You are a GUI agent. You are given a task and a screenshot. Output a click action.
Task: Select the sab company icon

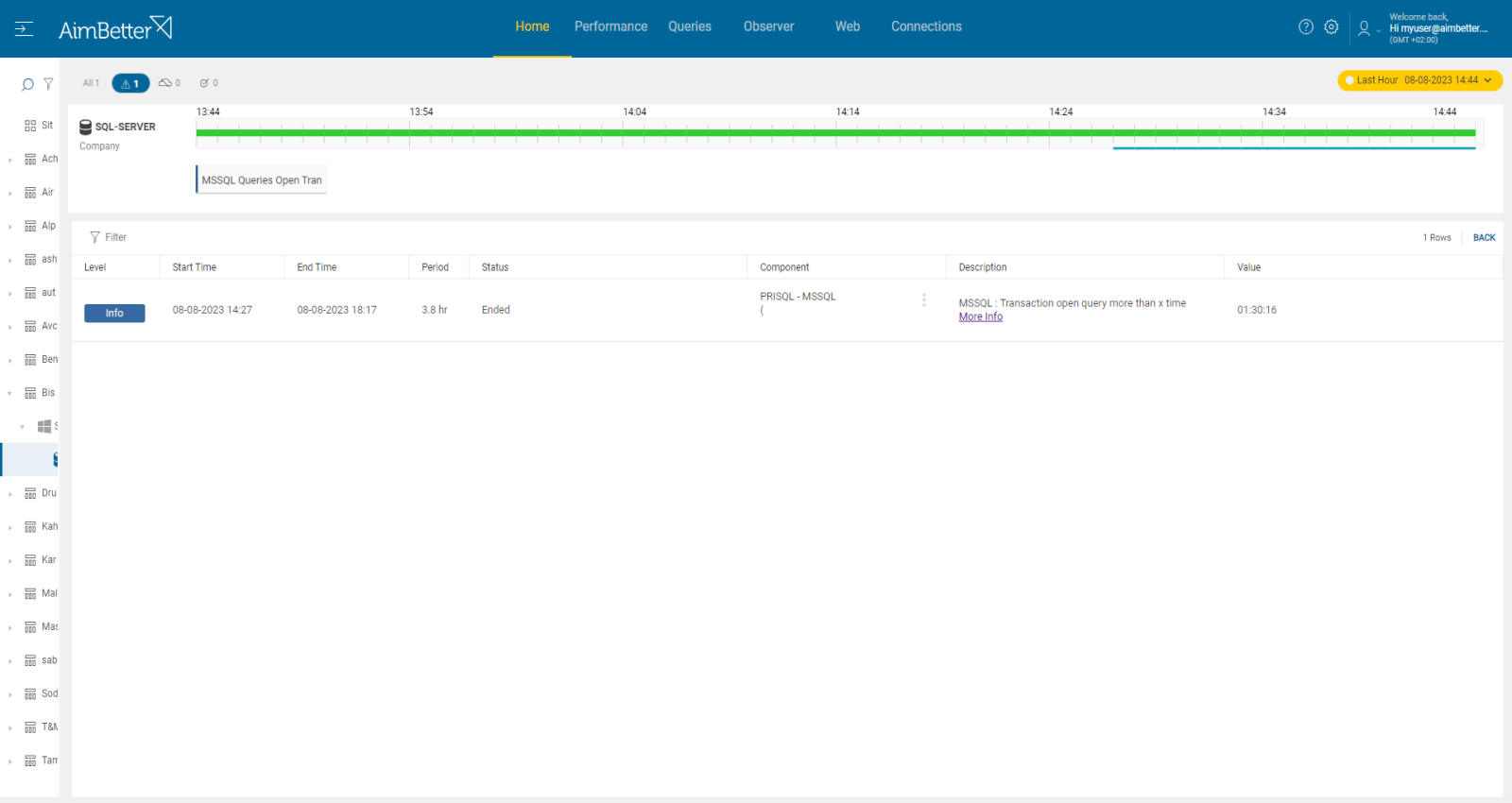coord(30,661)
